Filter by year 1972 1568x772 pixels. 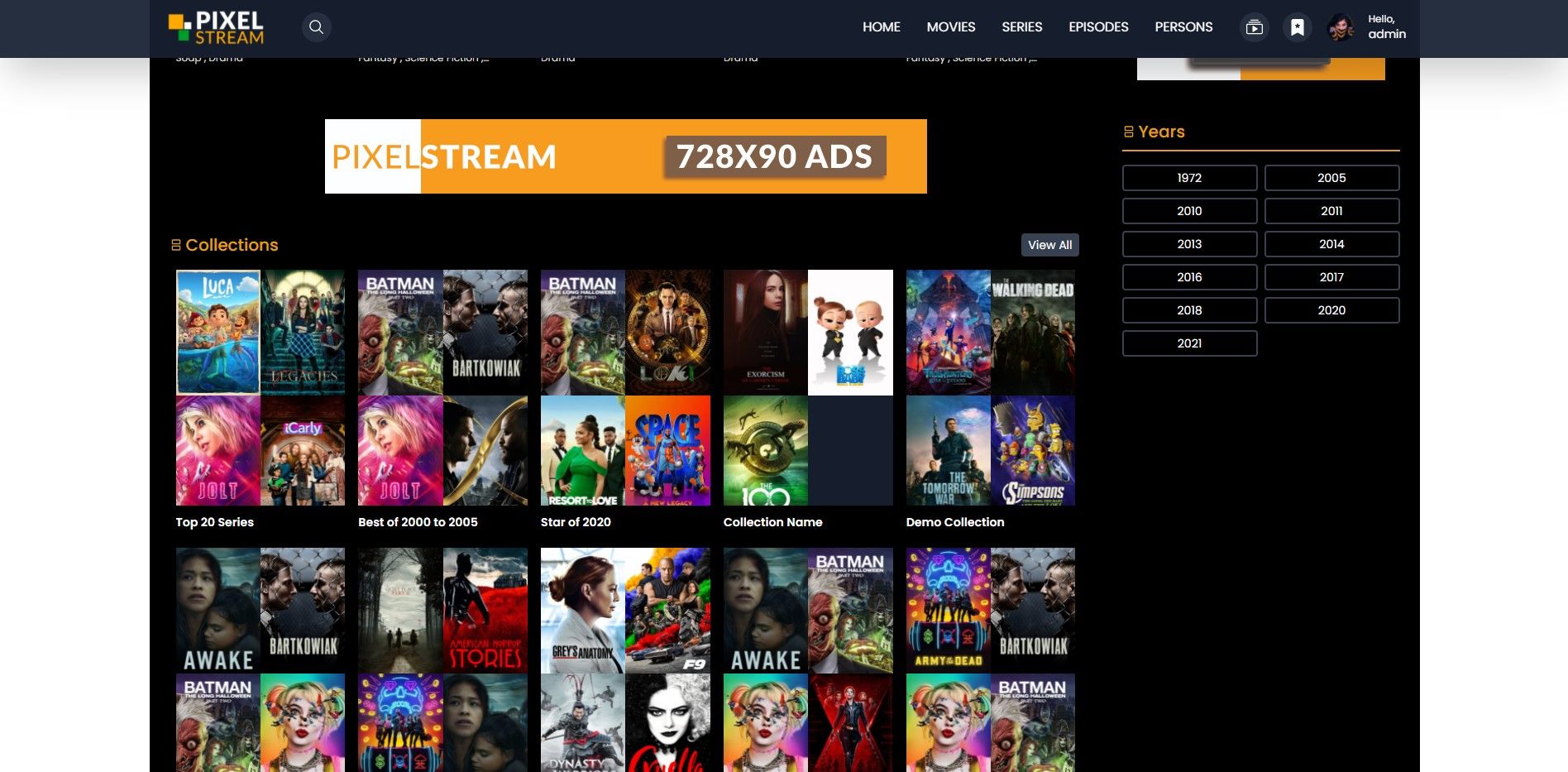point(1189,178)
